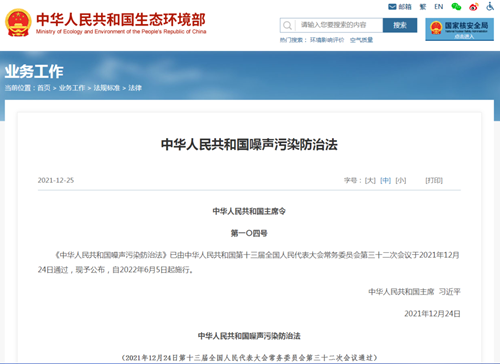Switch to traditional Chinese 繁
Image resolution: width=500 pixels, height=364 pixels.
pos(423,7)
